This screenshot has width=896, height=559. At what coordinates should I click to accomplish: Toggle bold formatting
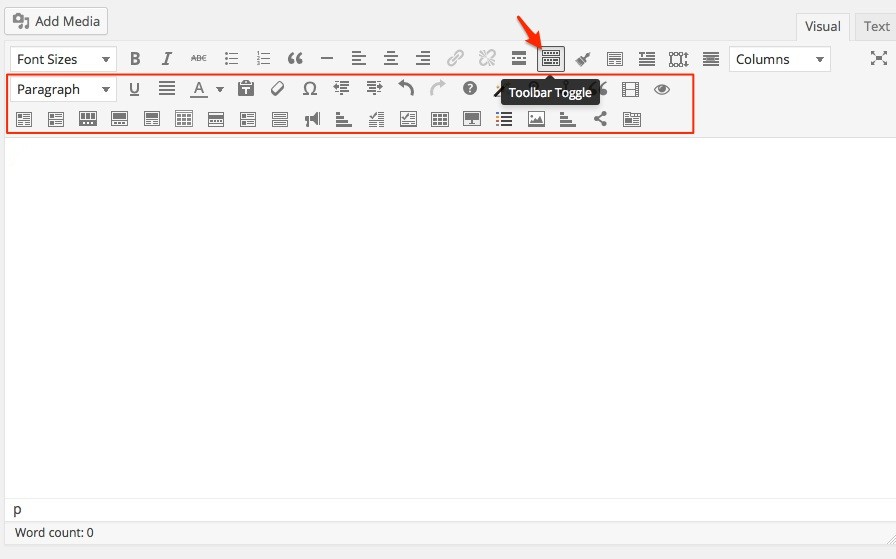(x=135, y=59)
